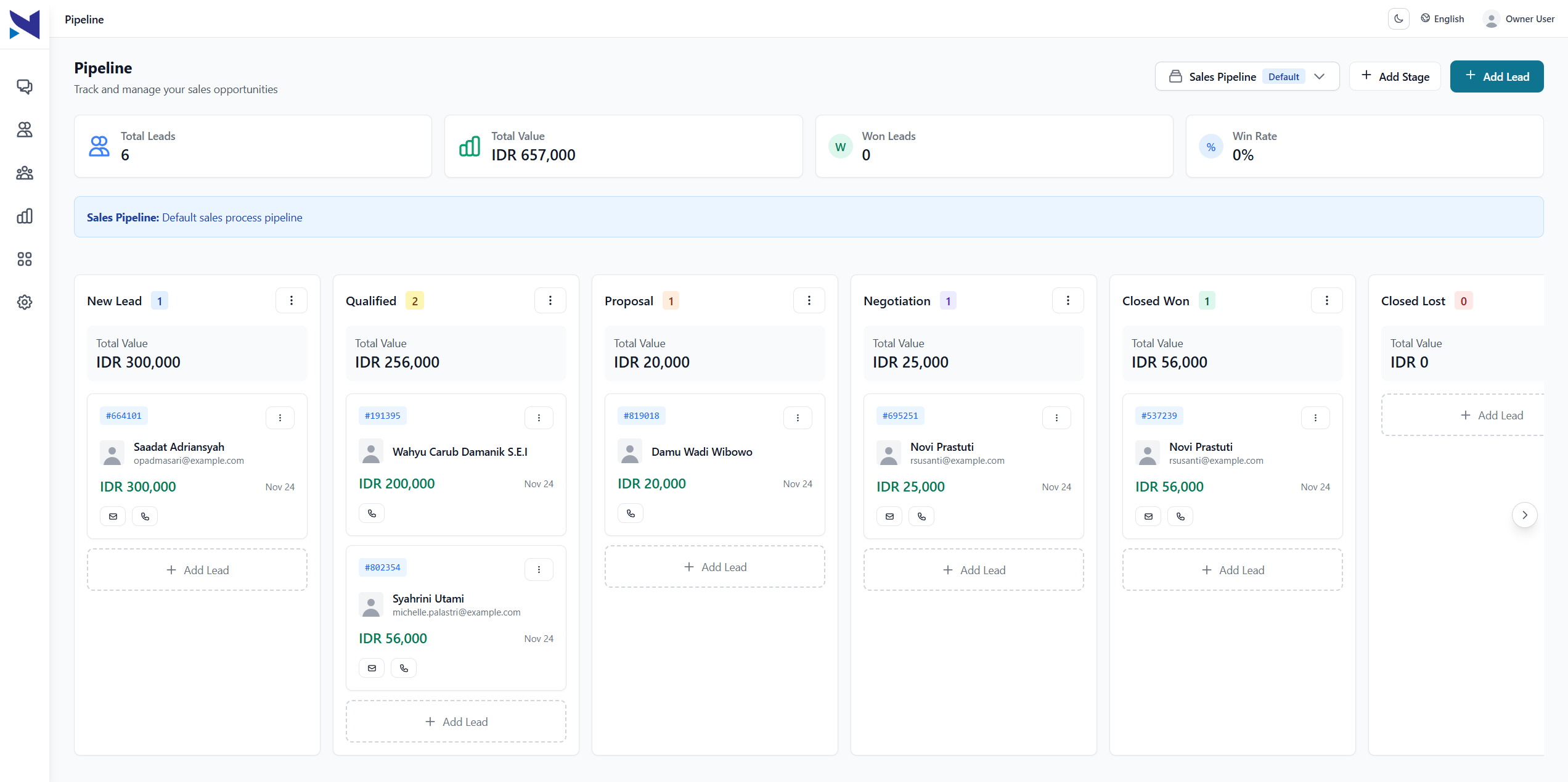
Task: Call lead #537239 via phone icon
Action: (x=1180, y=516)
